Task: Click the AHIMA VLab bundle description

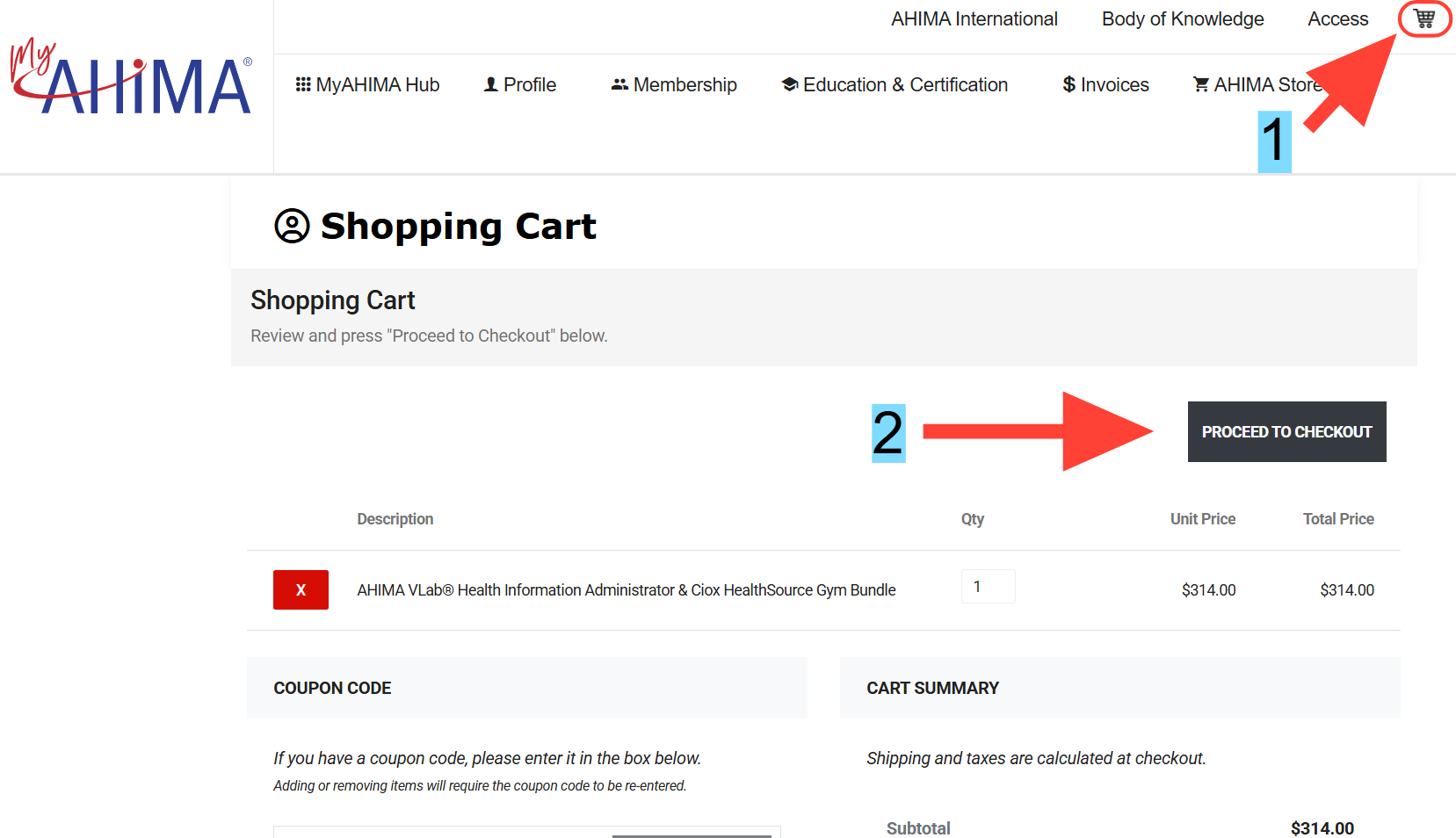Action: pos(626,590)
